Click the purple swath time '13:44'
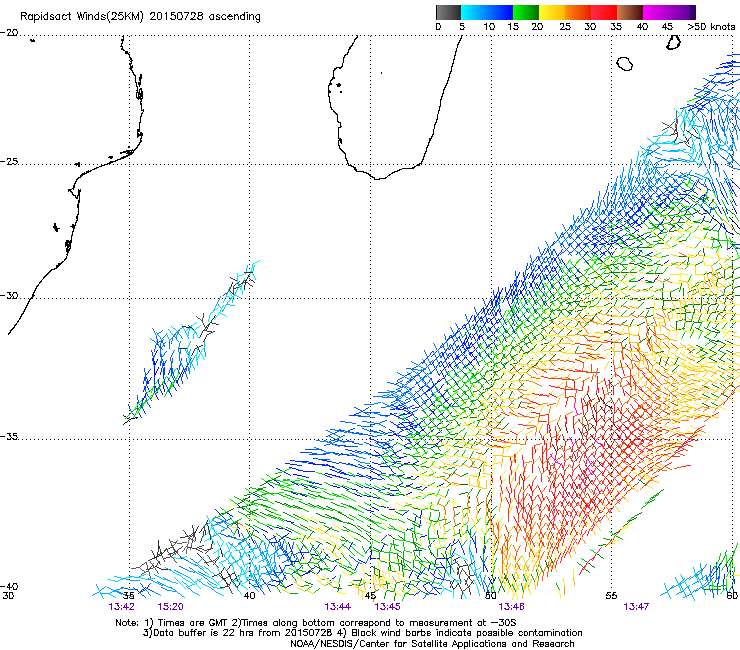This screenshot has width=740, height=650. coord(337,607)
